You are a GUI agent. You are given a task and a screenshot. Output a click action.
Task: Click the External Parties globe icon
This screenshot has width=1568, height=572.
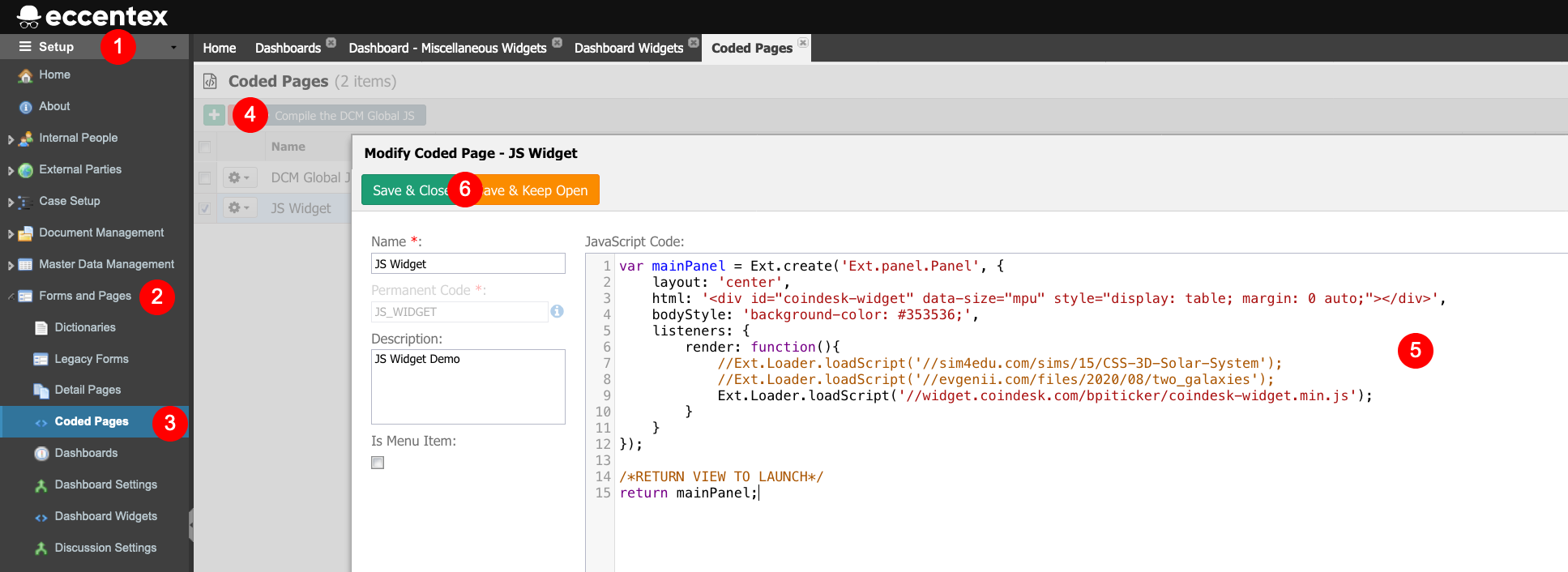point(26,170)
